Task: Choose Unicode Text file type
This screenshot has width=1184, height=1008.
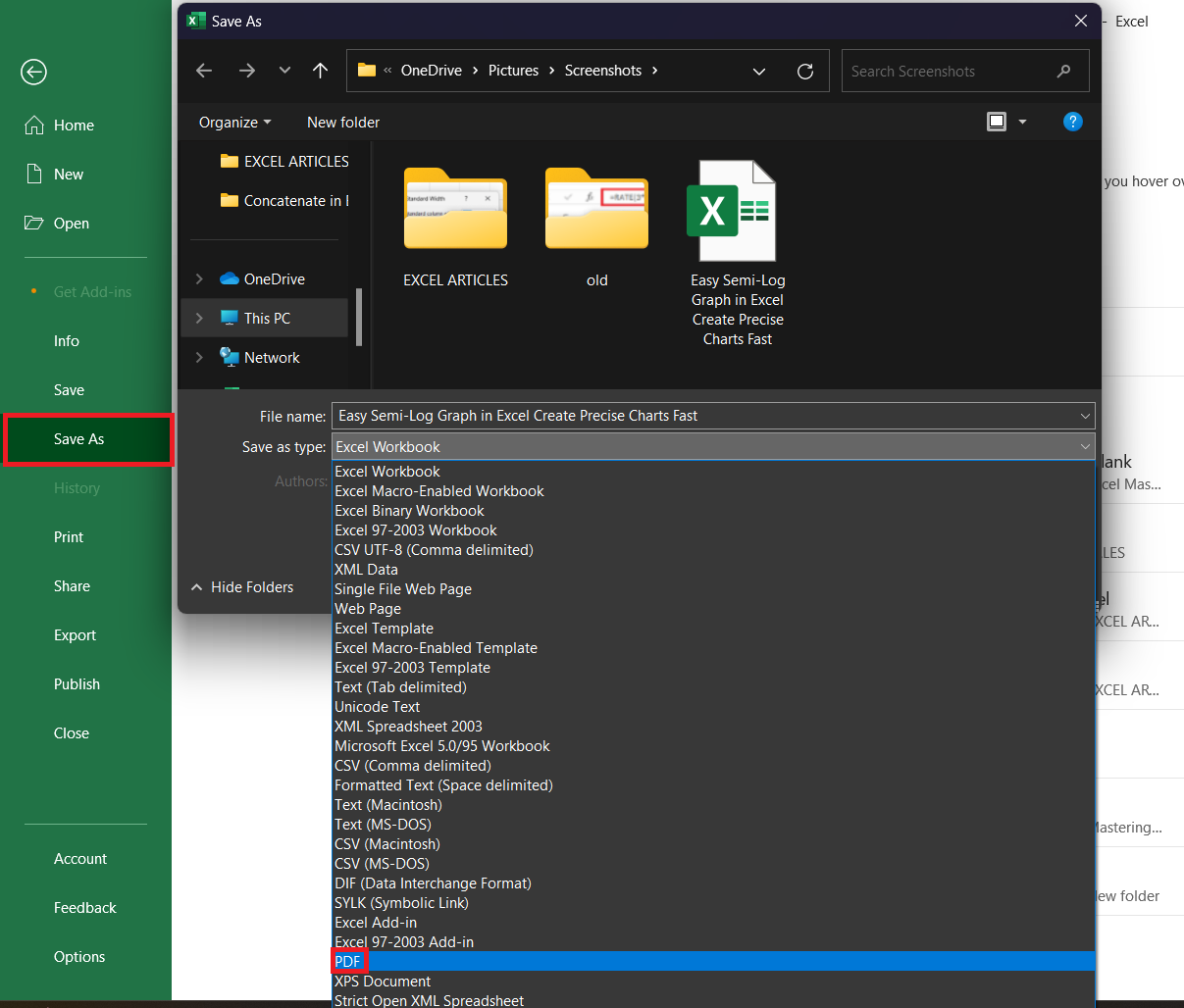Action: [713, 707]
